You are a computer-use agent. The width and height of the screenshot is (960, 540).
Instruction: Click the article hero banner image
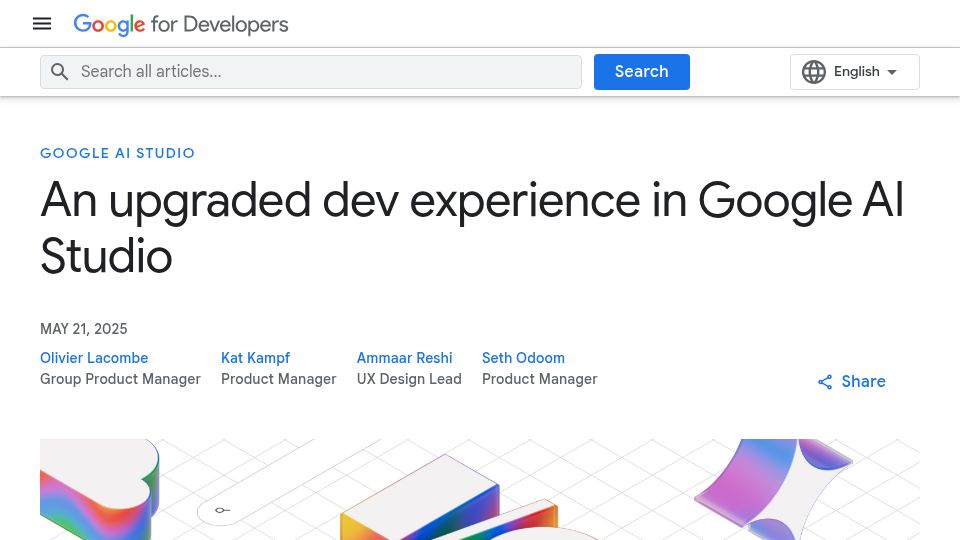point(480,489)
